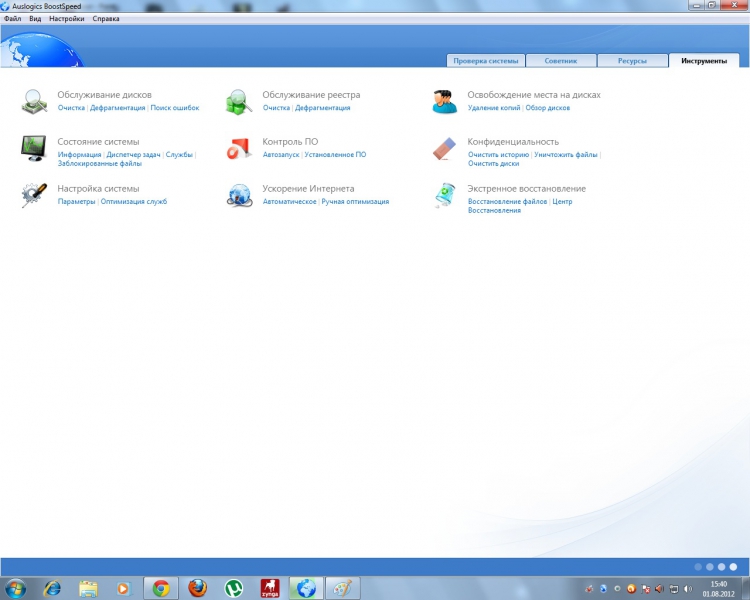Screen dimensions: 750x600
Task: Click the Windows Start button
Action: 17,588
